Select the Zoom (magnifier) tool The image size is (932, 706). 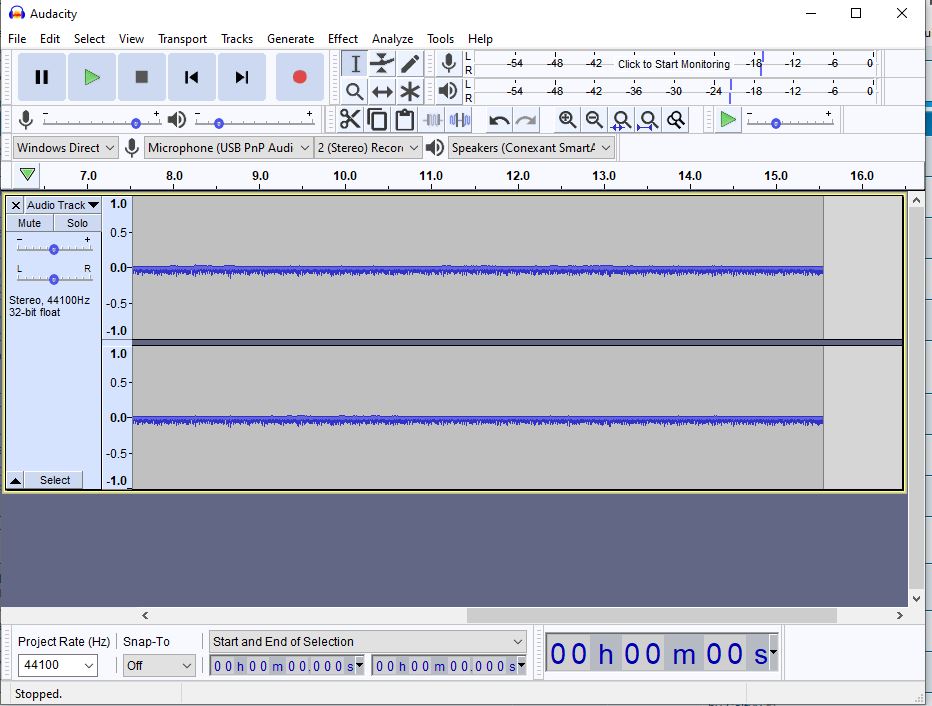click(x=355, y=92)
